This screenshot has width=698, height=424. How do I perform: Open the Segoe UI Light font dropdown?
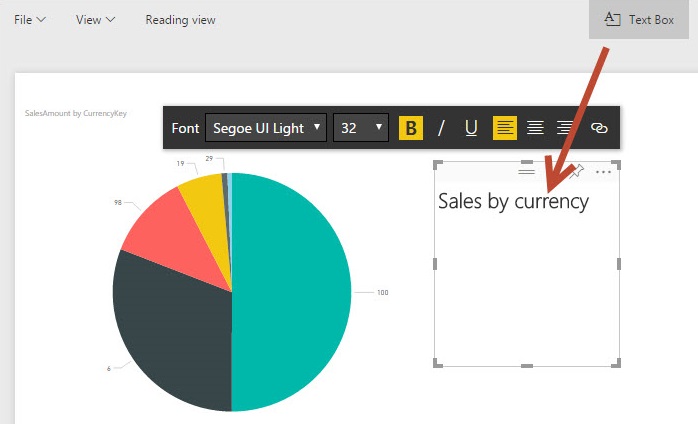[266, 128]
